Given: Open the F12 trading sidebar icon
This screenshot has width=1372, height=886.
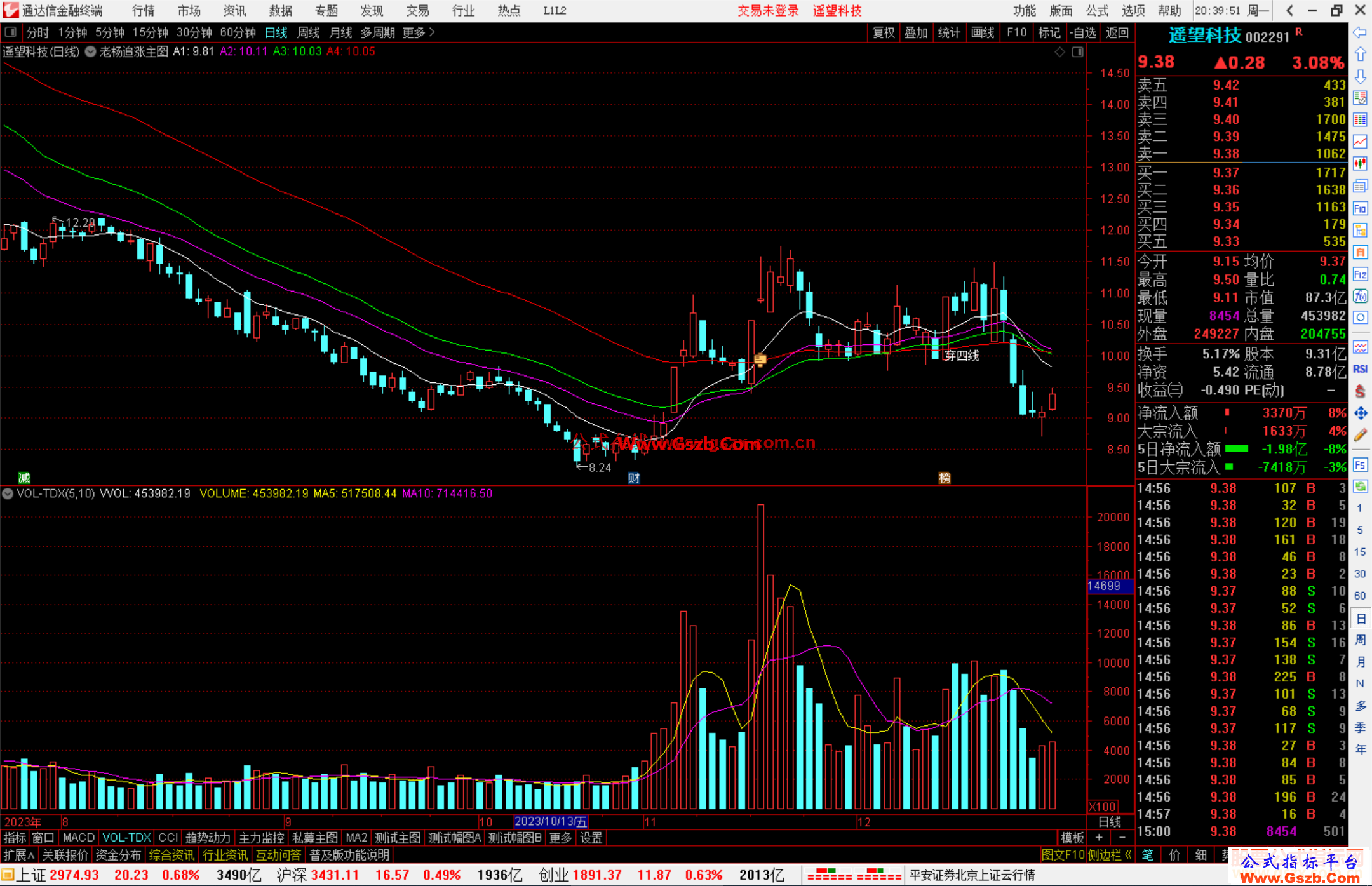Looking at the screenshot, I should pos(1360,274).
